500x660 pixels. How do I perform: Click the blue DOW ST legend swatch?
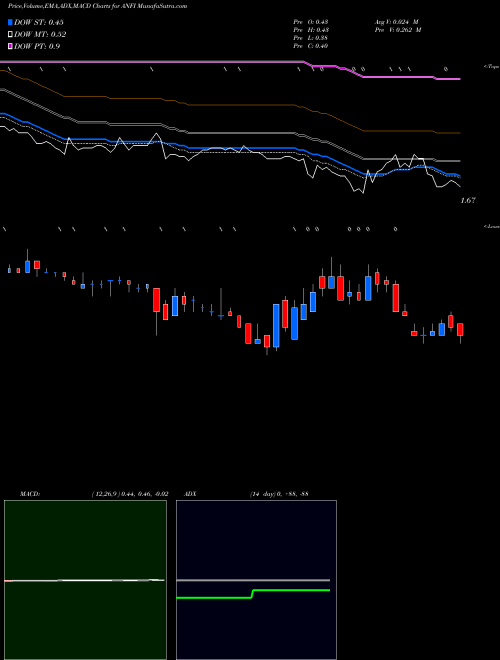pyautogui.click(x=11, y=22)
